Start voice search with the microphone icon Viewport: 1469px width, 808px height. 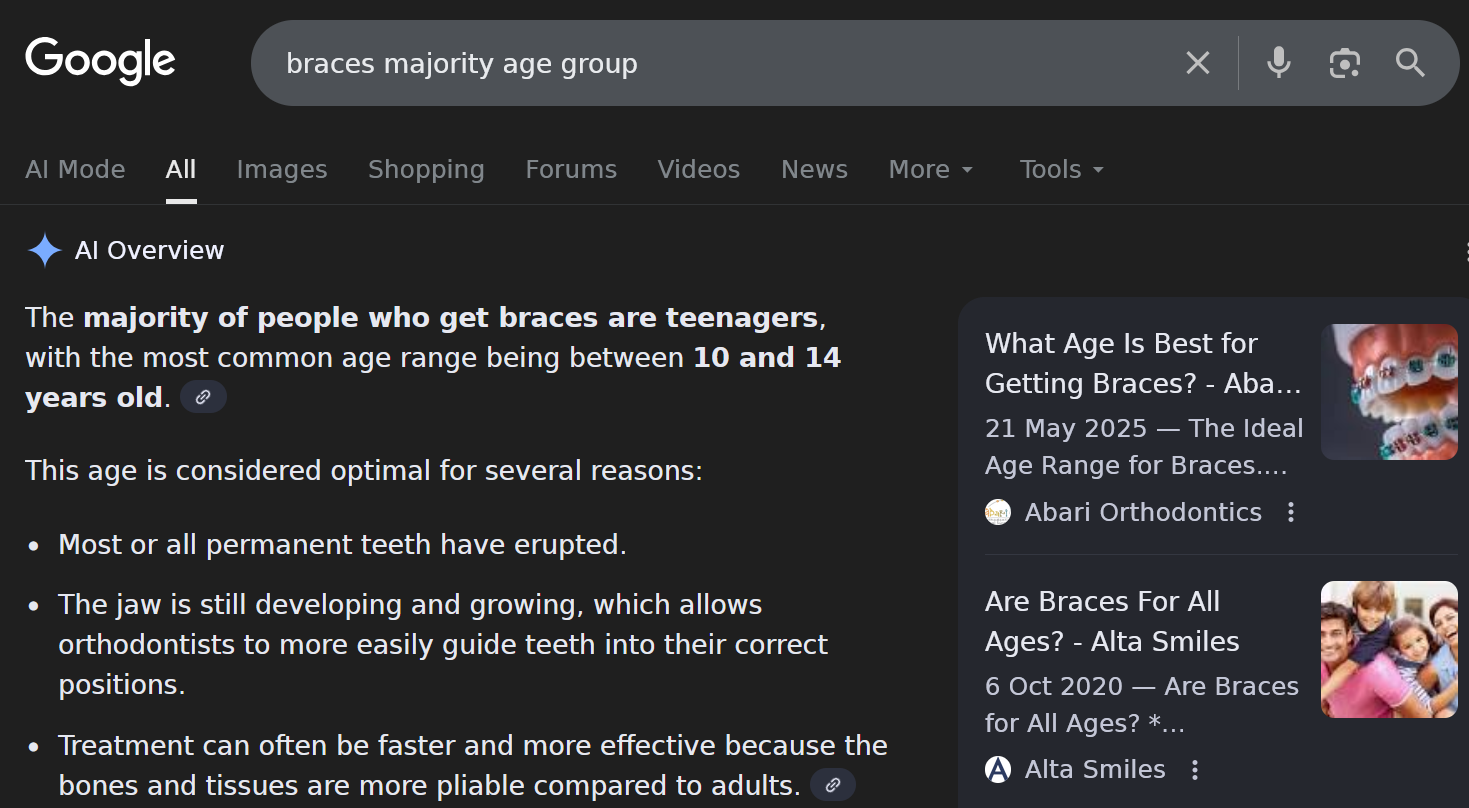(1278, 63)
